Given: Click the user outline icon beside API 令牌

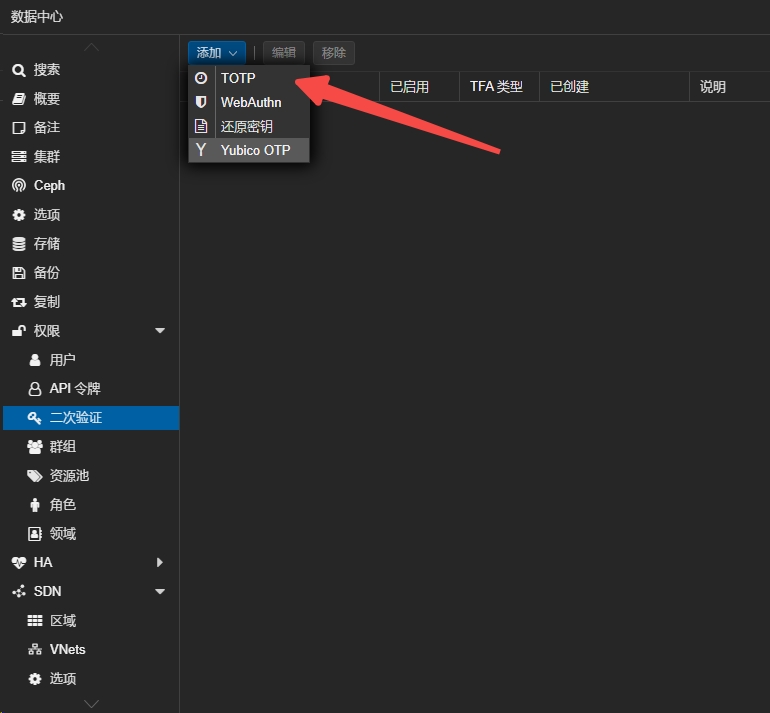Looking at the screenshot, I should pyautogui.click(x=35, y=389).
